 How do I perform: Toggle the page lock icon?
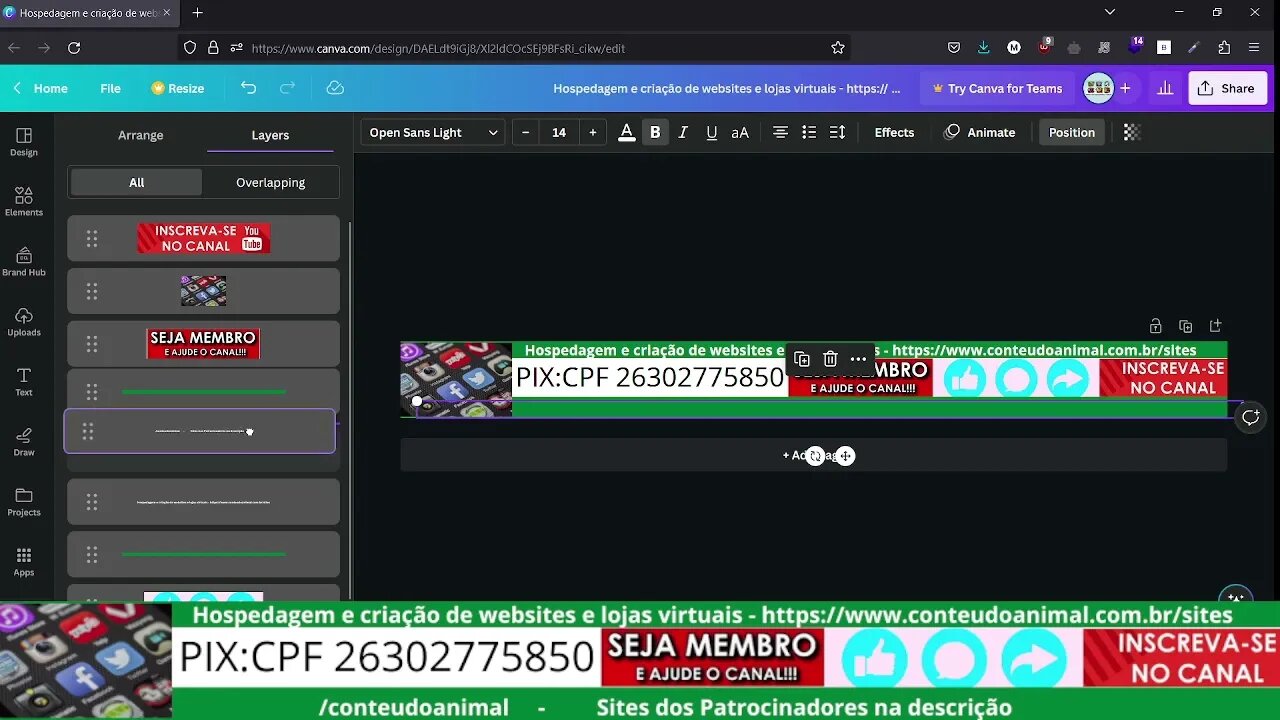1155,326
